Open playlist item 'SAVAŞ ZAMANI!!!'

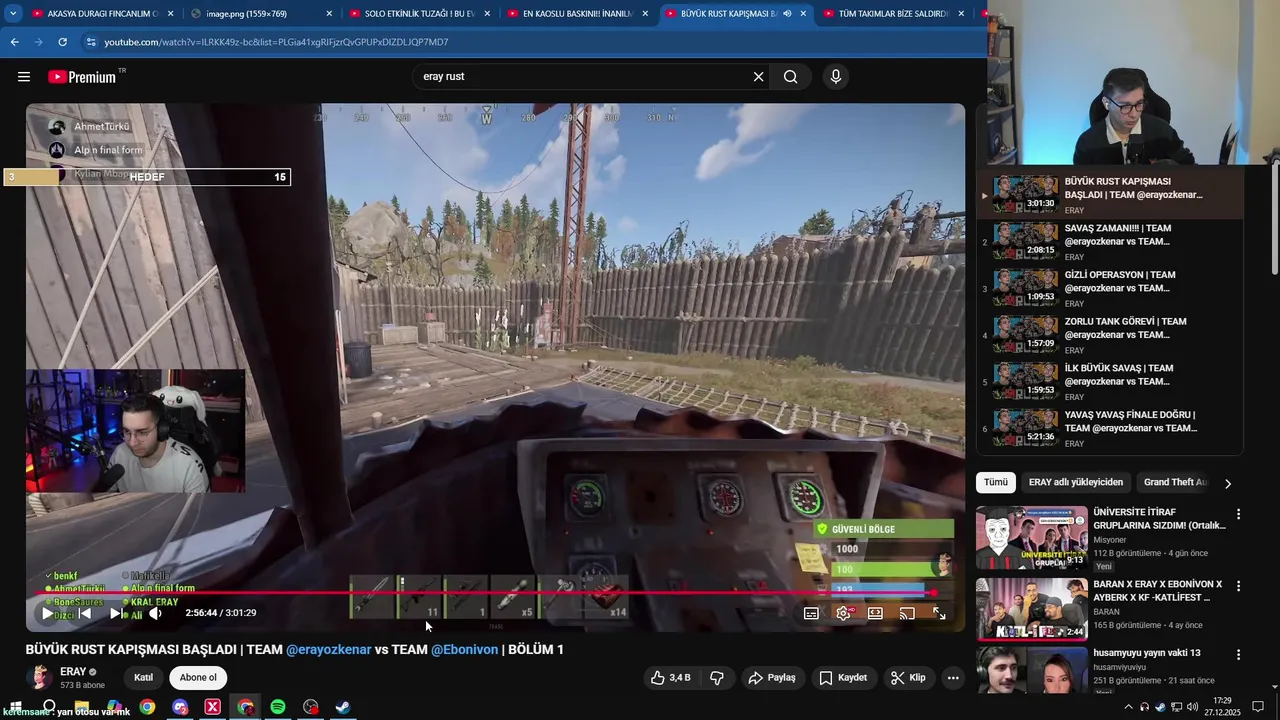[x=1110, y=242]
